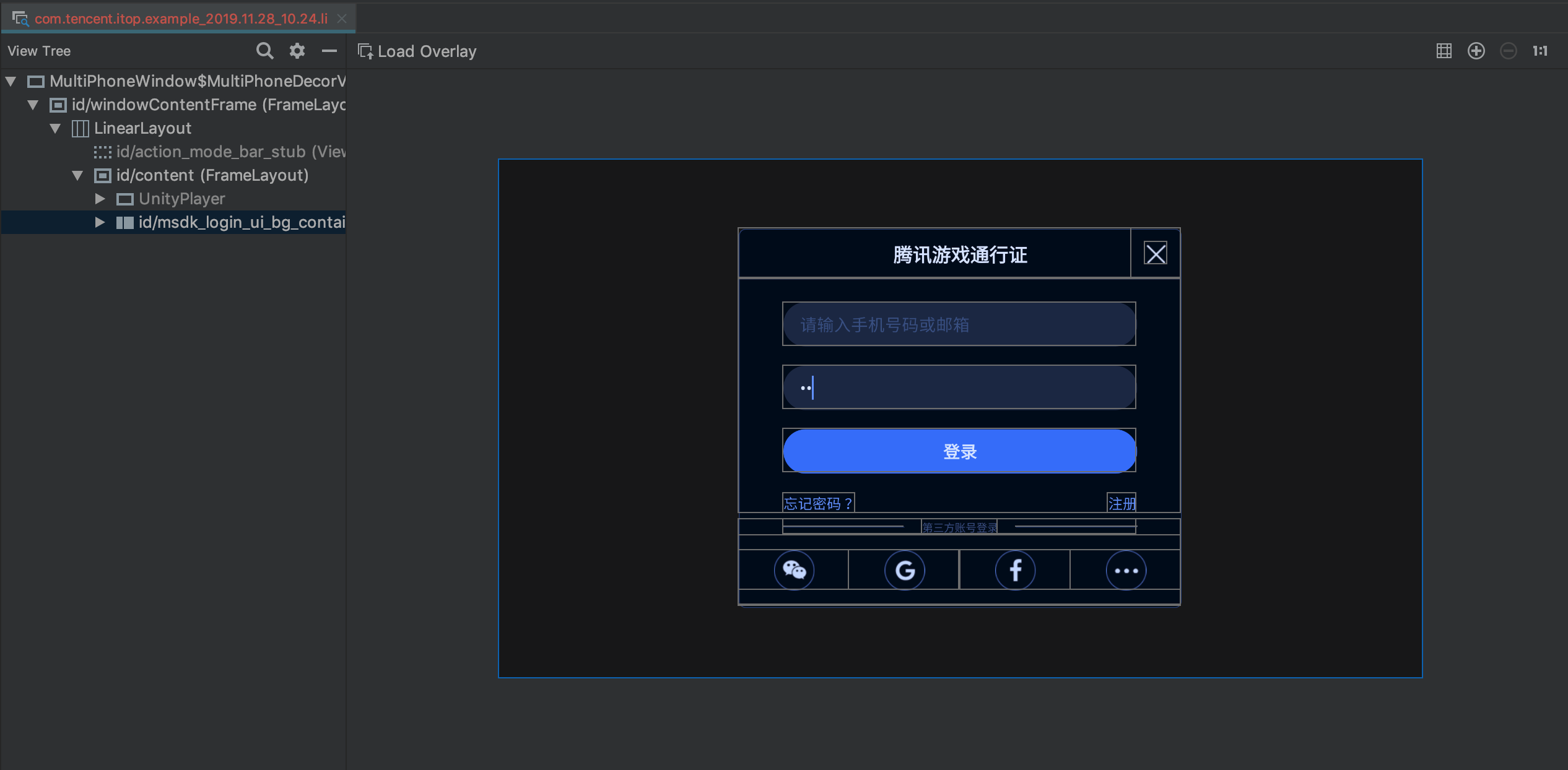Screen dimensions: 1568x770
Task: Open View Tree settings gear
Action: (297, 51)
